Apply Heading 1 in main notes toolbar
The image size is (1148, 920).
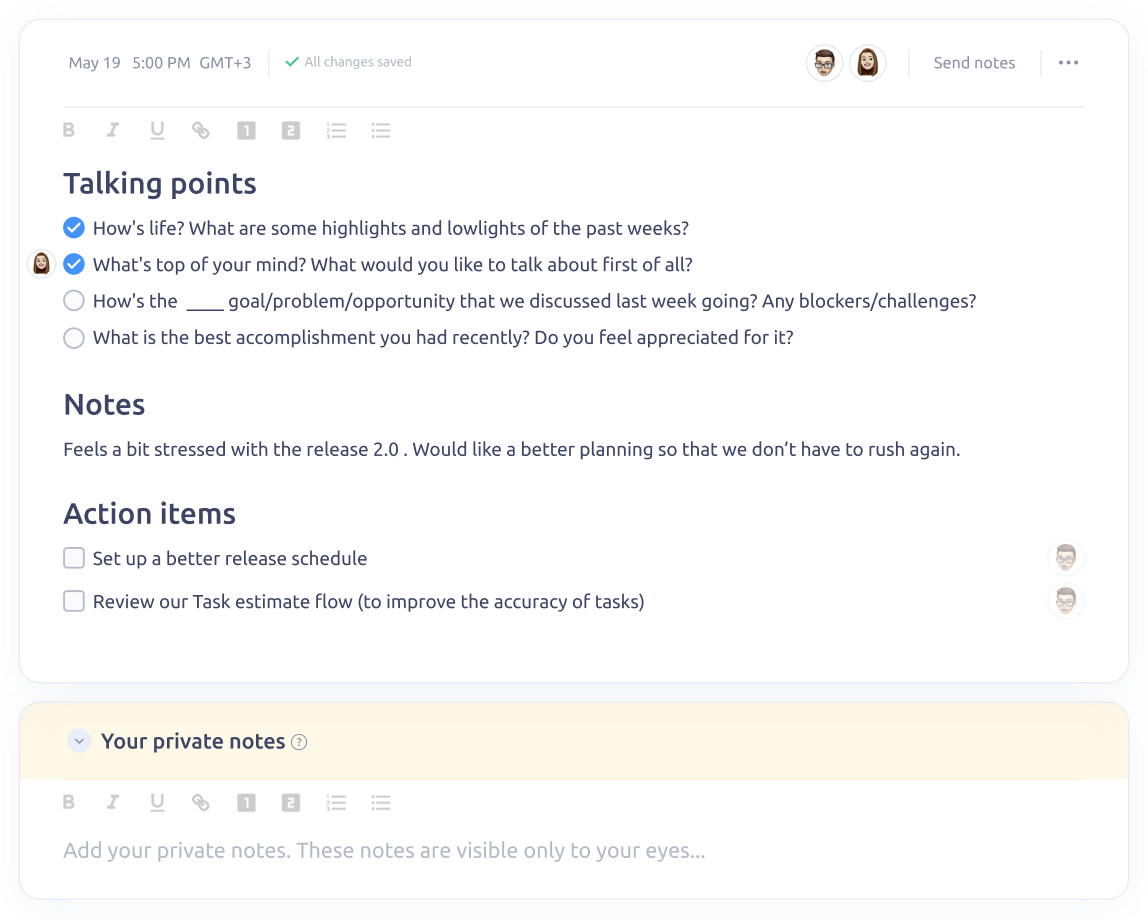(x=246, y=131)
